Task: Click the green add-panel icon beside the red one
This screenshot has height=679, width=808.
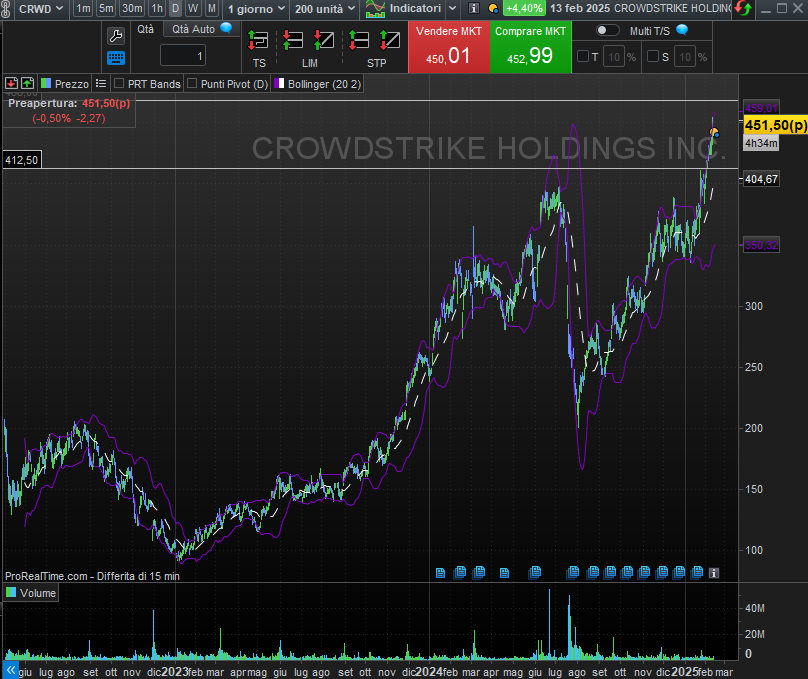Action: 27,84
